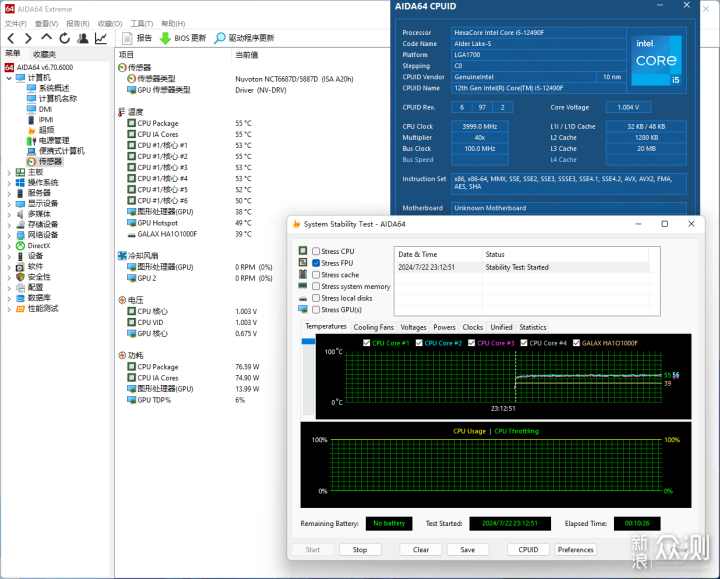
Task: Click the 驱动程序更新 magnifier icon
Action: click(220, 38)
